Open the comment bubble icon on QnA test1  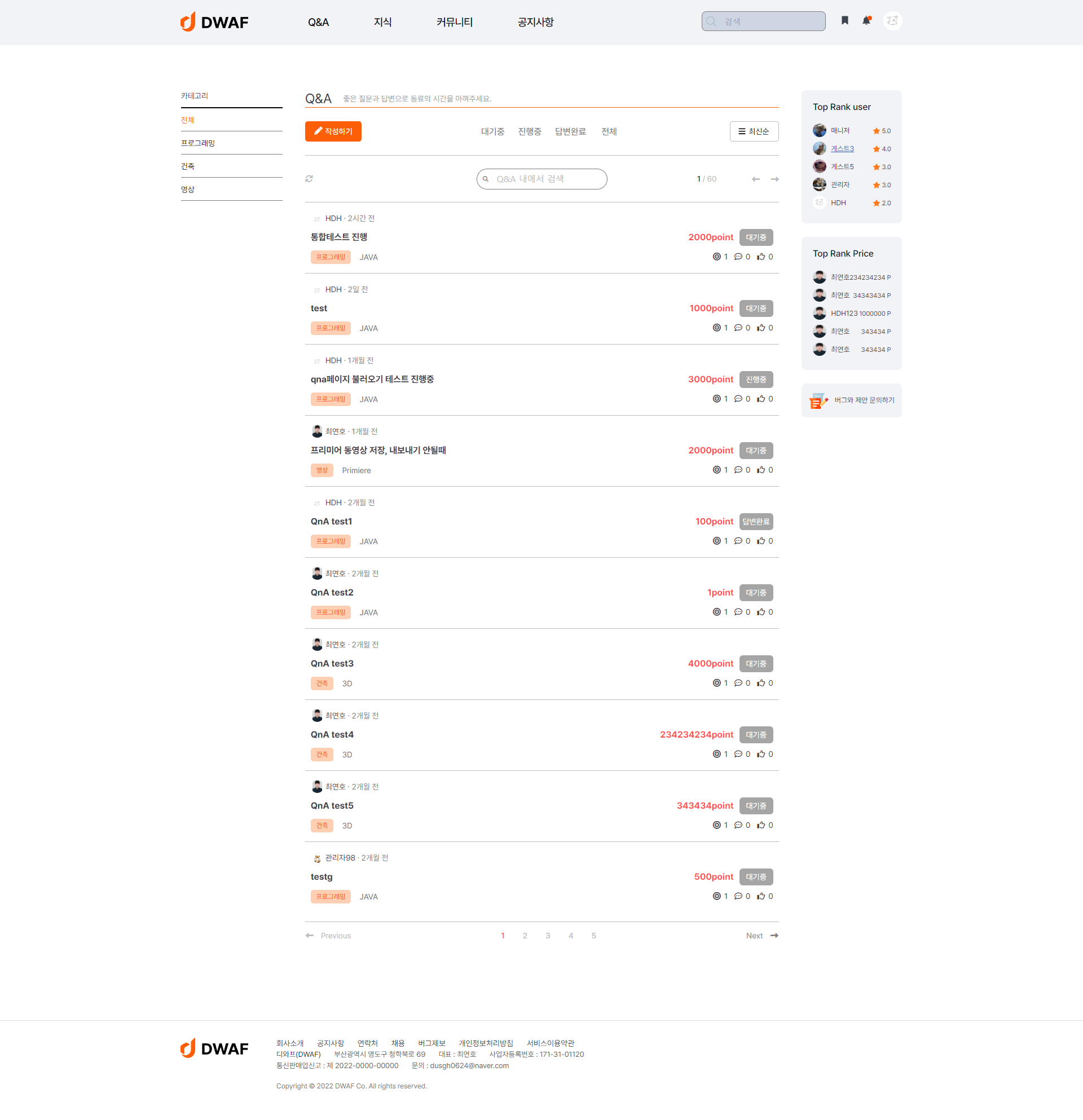pos(739,541)
